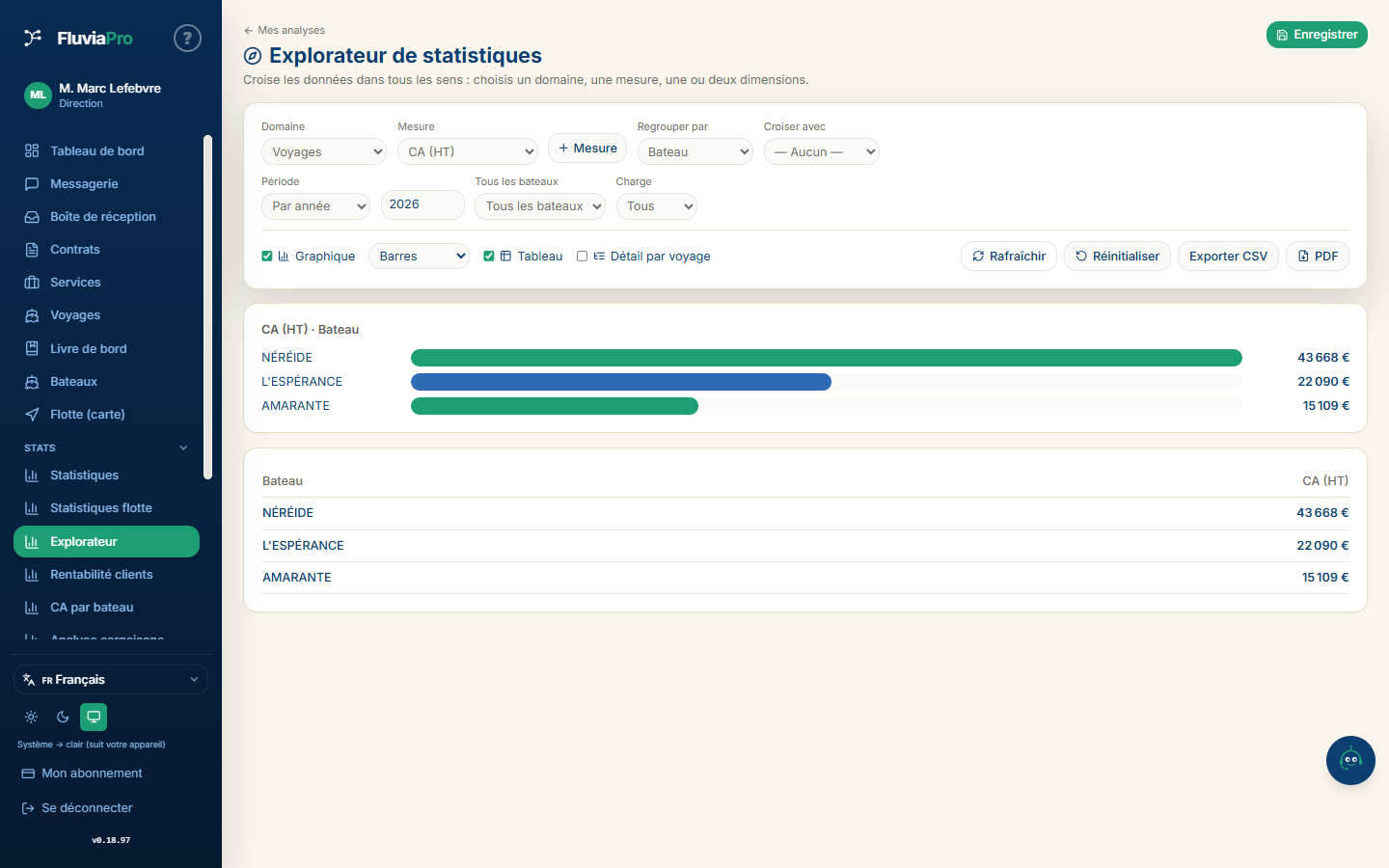Image resolution: width=1389 pixels, height=868 pixels.
Task: Open Statistiques in sidebar
Action: [x=106, y=475]
